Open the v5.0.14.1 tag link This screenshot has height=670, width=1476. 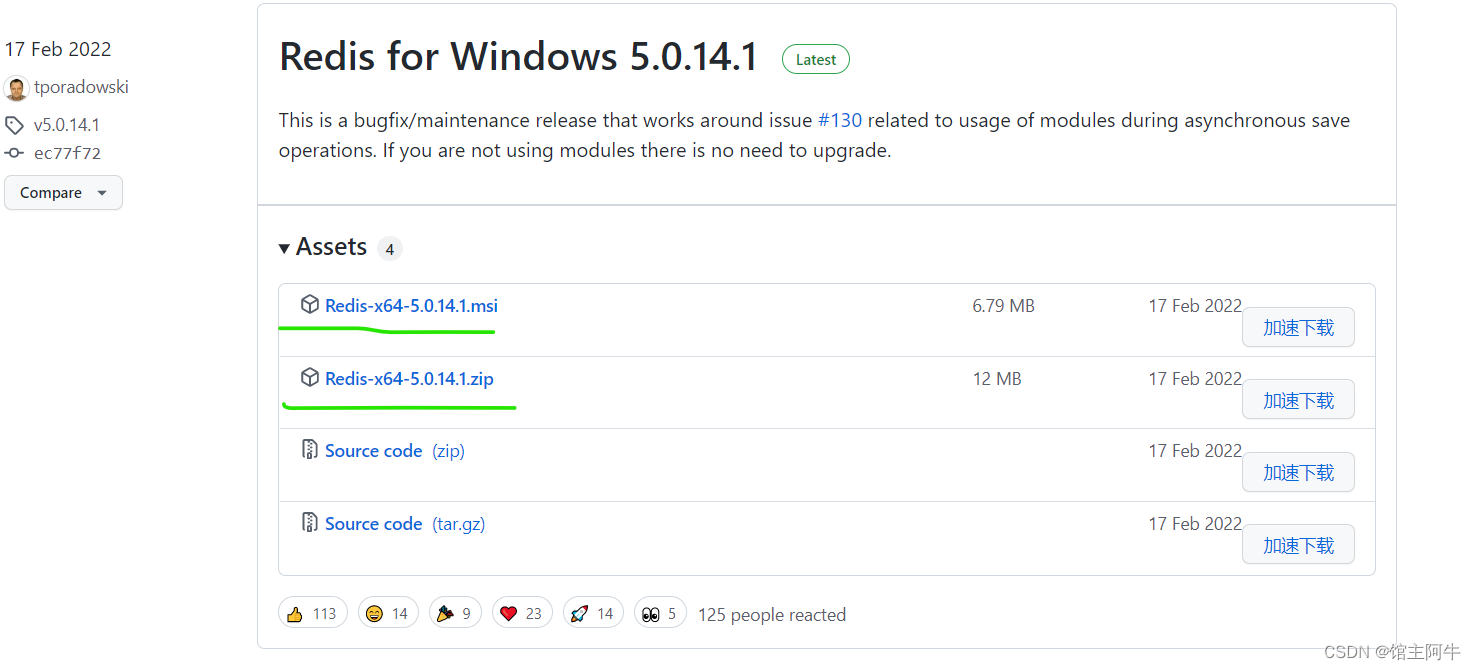click(66, 125)
